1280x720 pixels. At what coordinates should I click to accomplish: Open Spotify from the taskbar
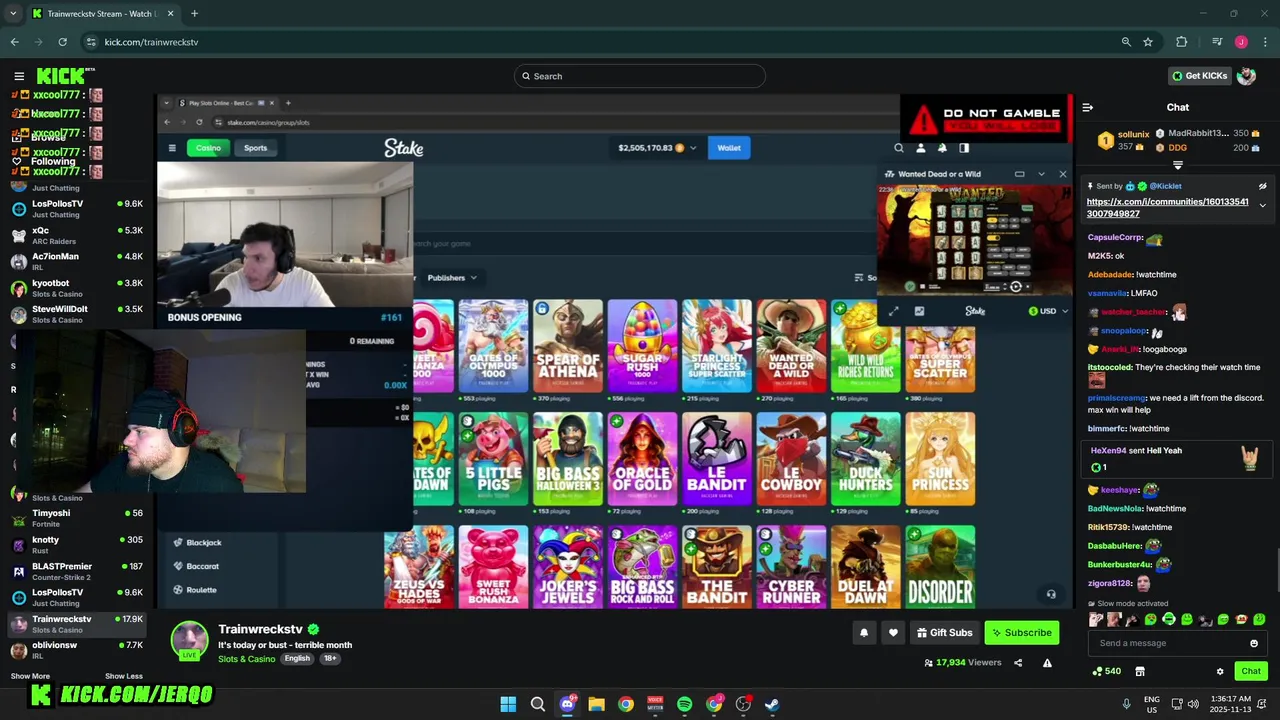coord(684,704)
